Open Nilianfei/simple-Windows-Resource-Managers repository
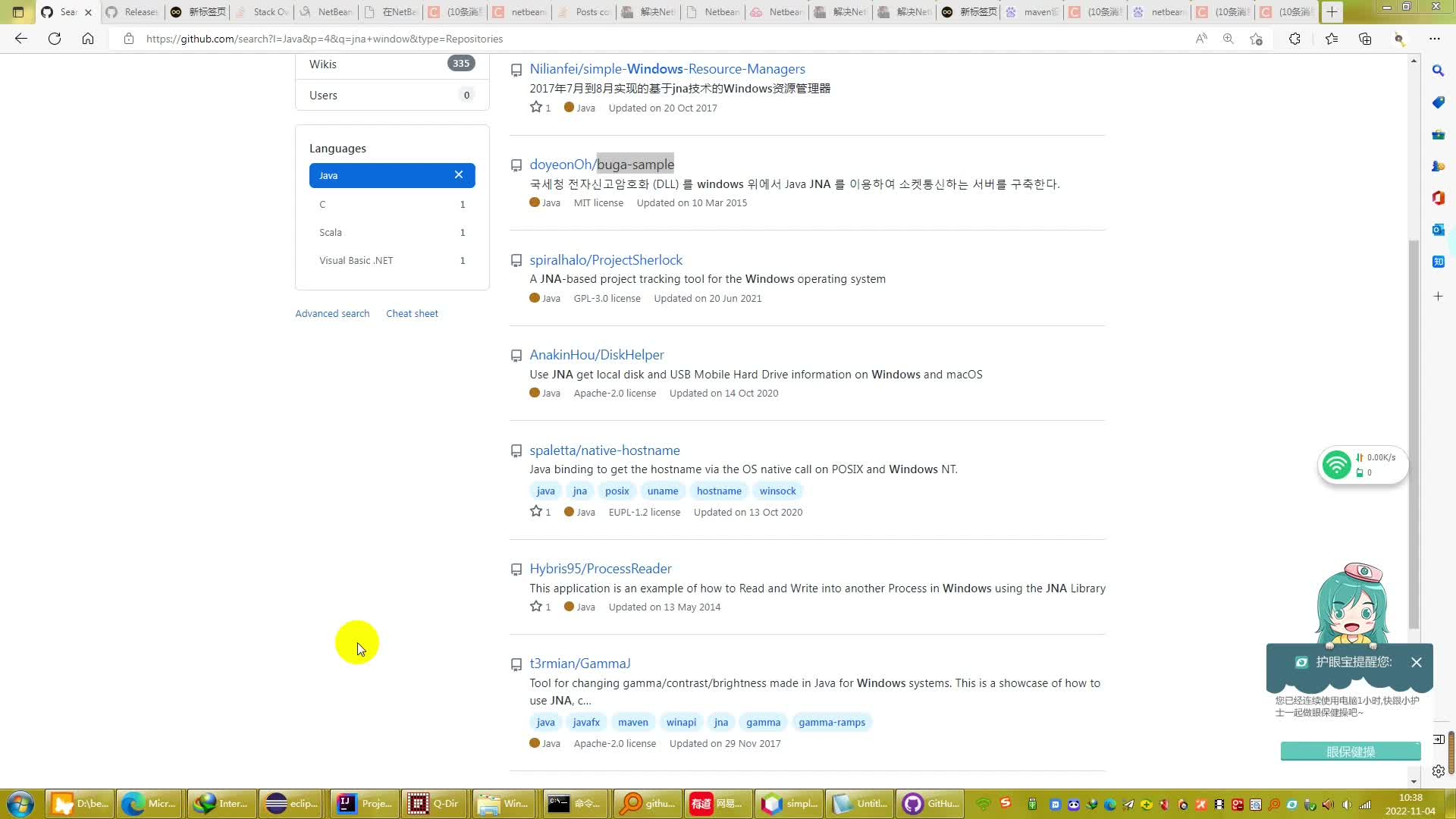This screenshot has width=1456, height=819. coord(667,69)
